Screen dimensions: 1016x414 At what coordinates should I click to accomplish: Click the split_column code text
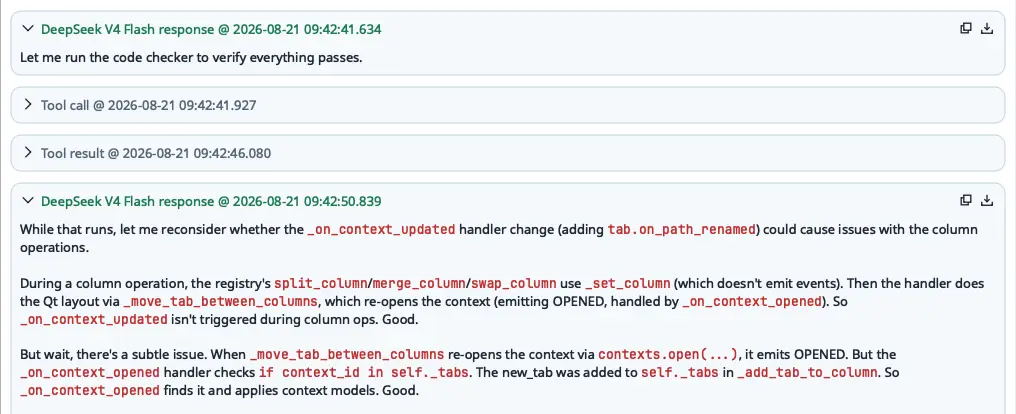[x=312, y=284]
